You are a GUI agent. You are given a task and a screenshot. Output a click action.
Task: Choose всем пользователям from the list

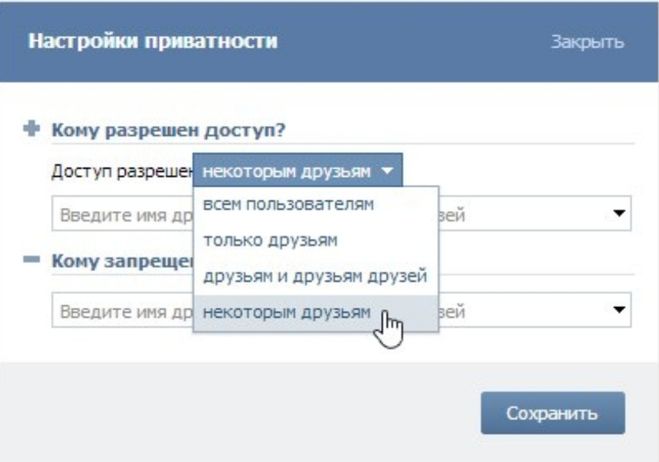pos(288,204)
